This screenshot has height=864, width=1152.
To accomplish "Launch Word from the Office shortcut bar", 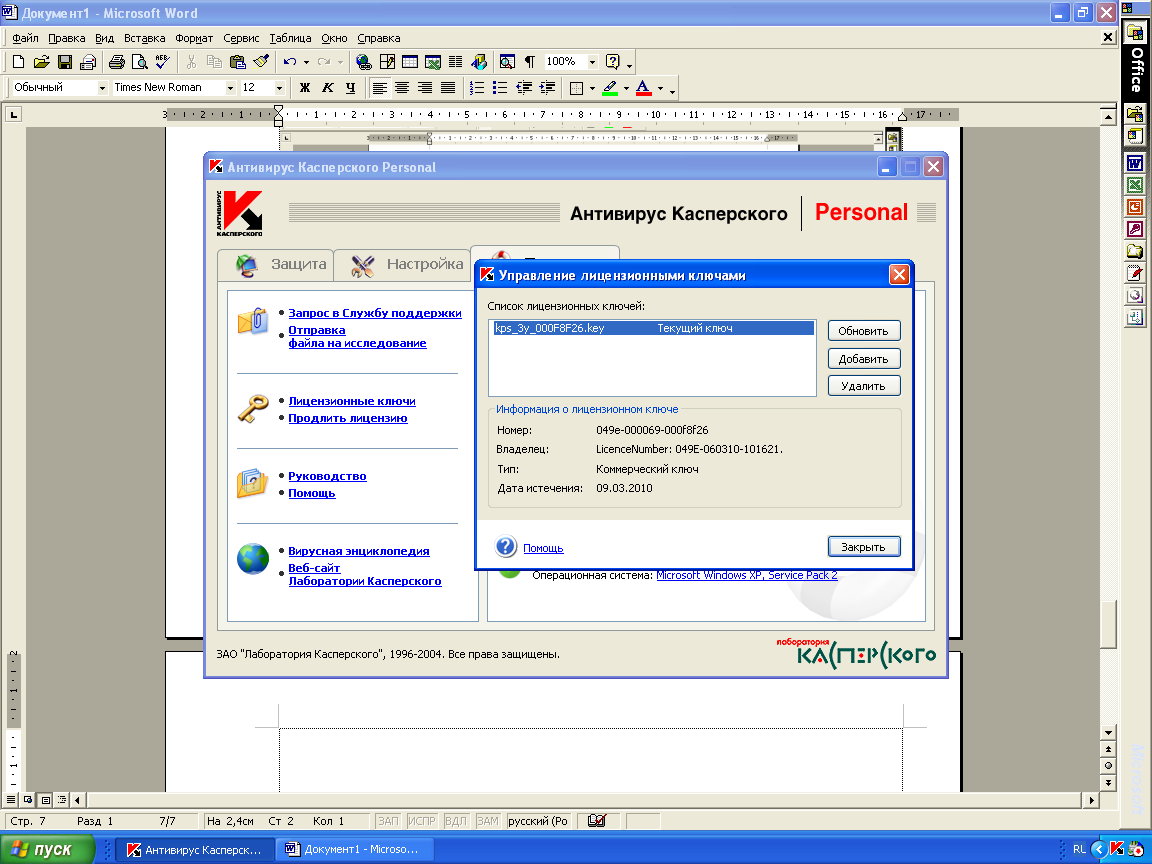I will 1135,163.
